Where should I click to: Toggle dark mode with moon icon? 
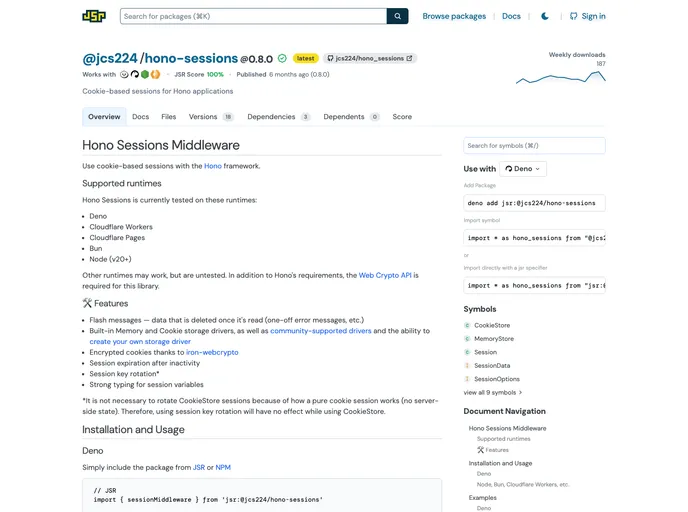(545, 16)
